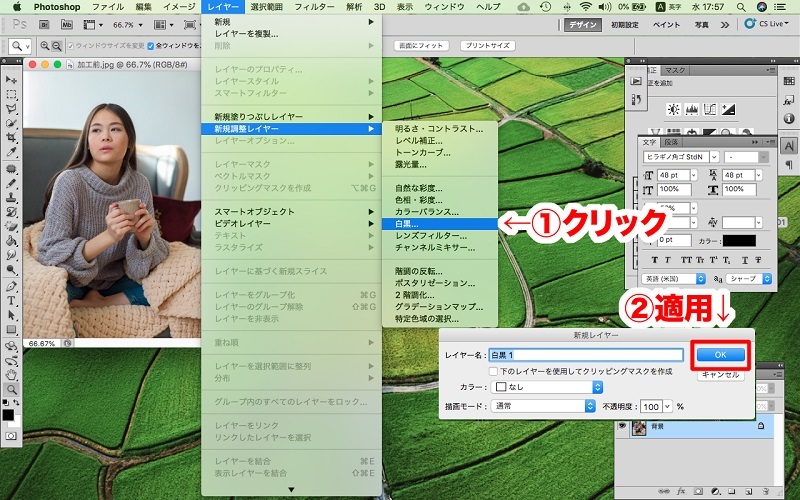Viewport: 800px width, 500px height.
Task: Open the フィルター menu
Action: (x=314, y=7)
